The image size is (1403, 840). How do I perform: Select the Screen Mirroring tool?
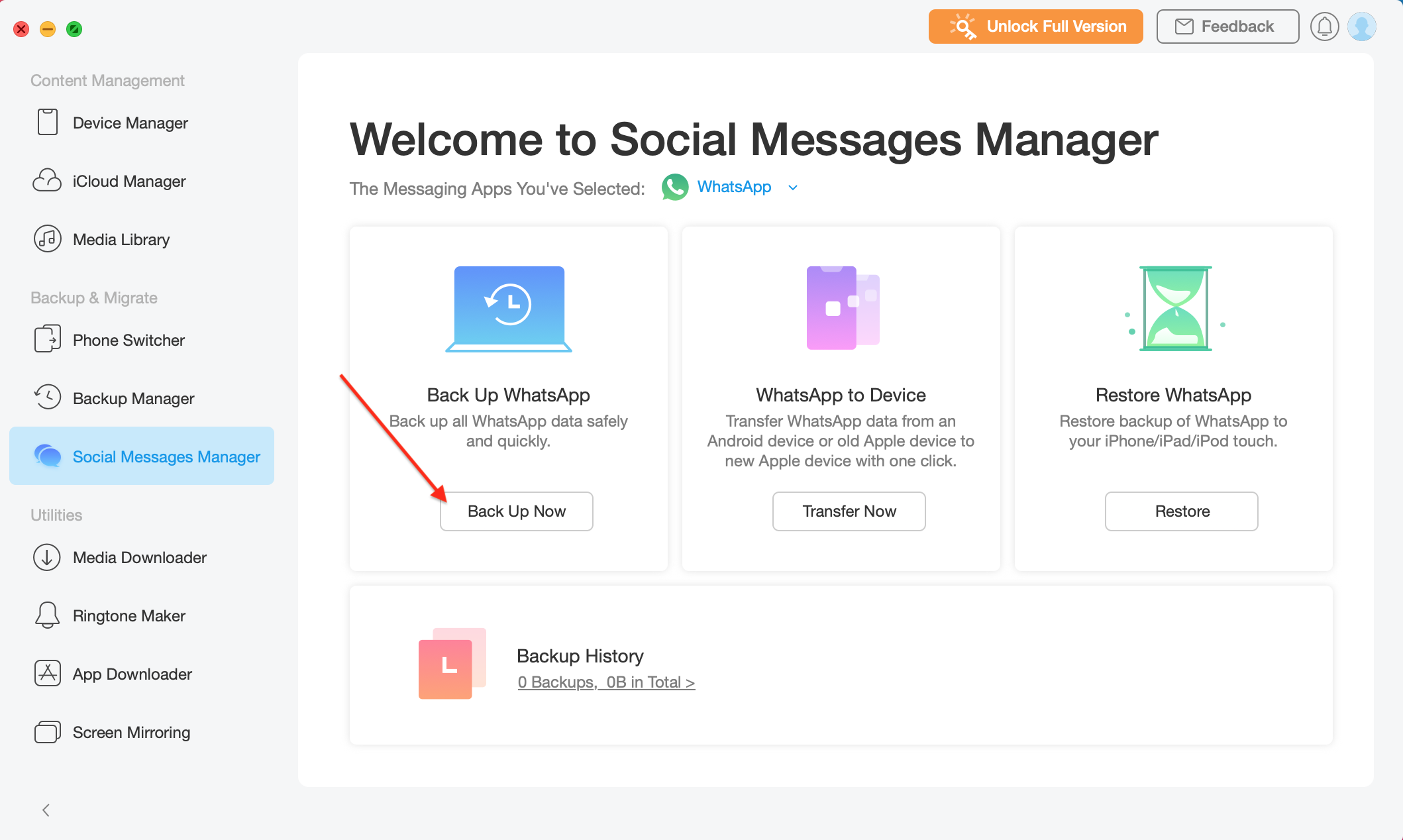click(47, 731)
